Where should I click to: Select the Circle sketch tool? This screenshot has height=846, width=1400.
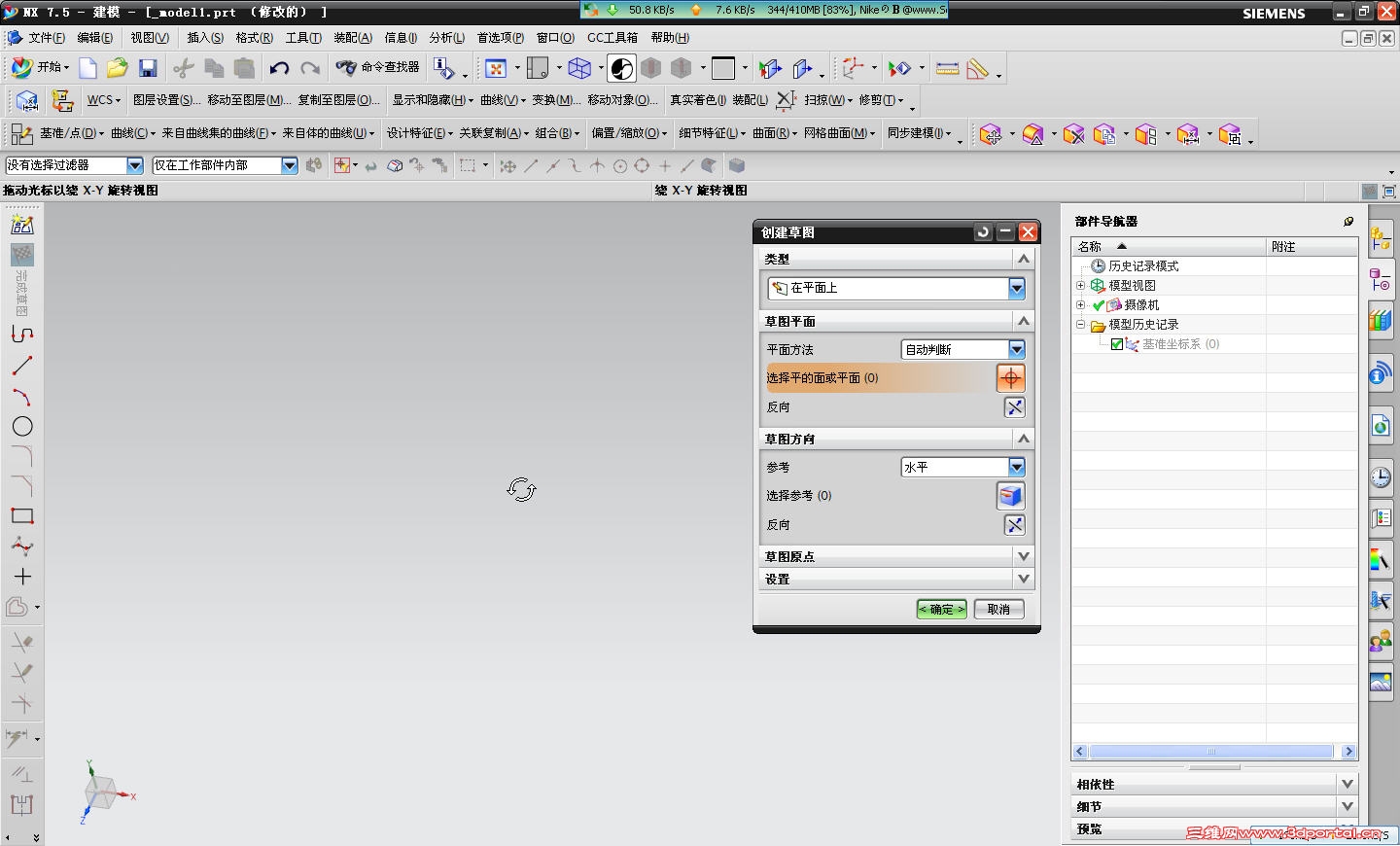(22, 426)
